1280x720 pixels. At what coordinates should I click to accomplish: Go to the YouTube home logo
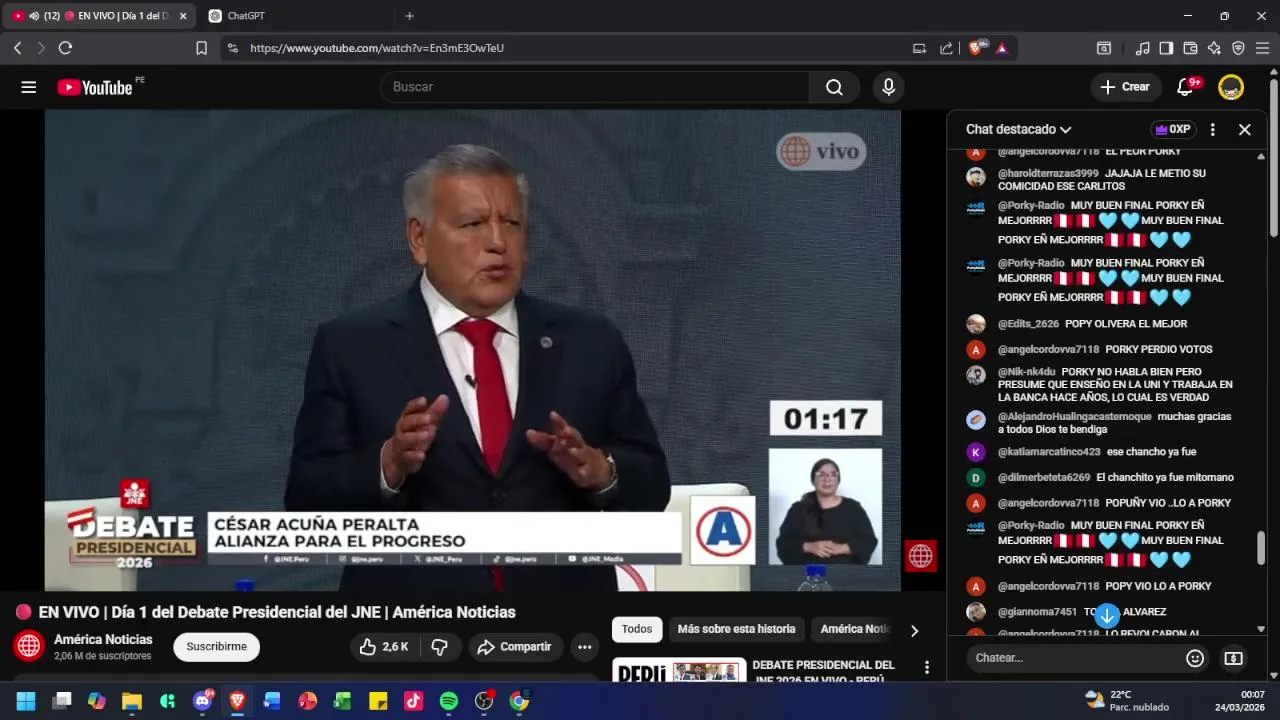[94, 87]
